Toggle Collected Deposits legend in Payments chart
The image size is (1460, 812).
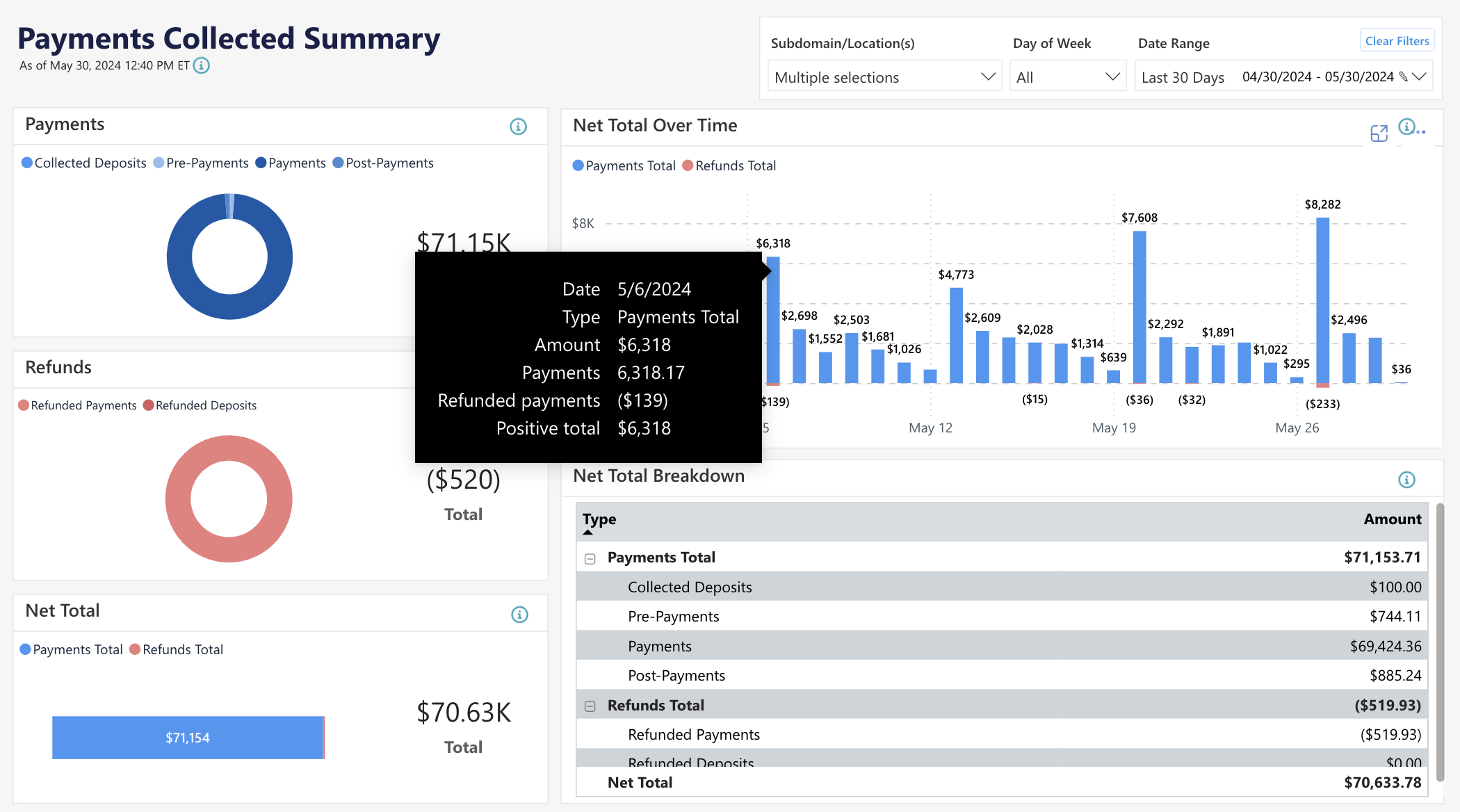click(83, 163)
